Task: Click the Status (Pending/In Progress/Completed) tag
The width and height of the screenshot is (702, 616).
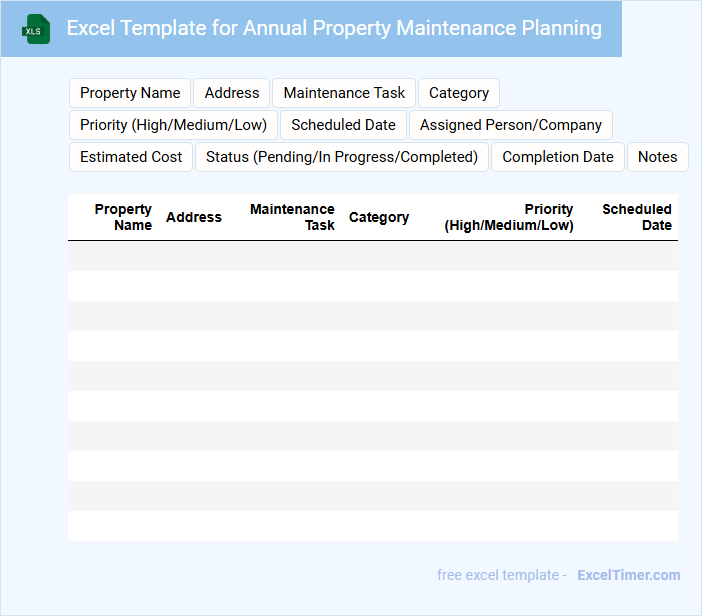Action: click(x=342, y=157)
